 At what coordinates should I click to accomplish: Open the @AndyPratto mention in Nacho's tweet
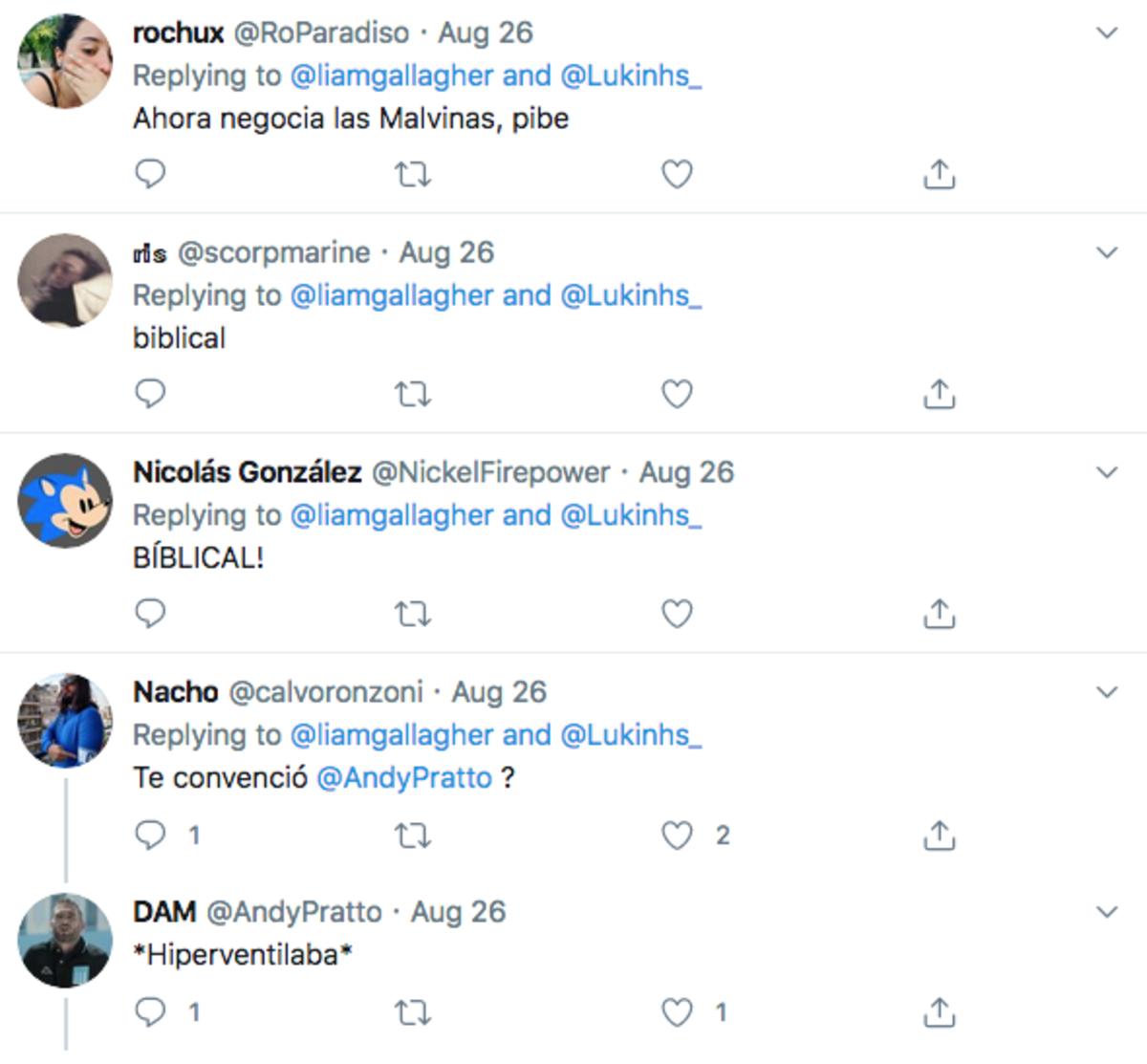pyautogui.click(x=403, y=778)
